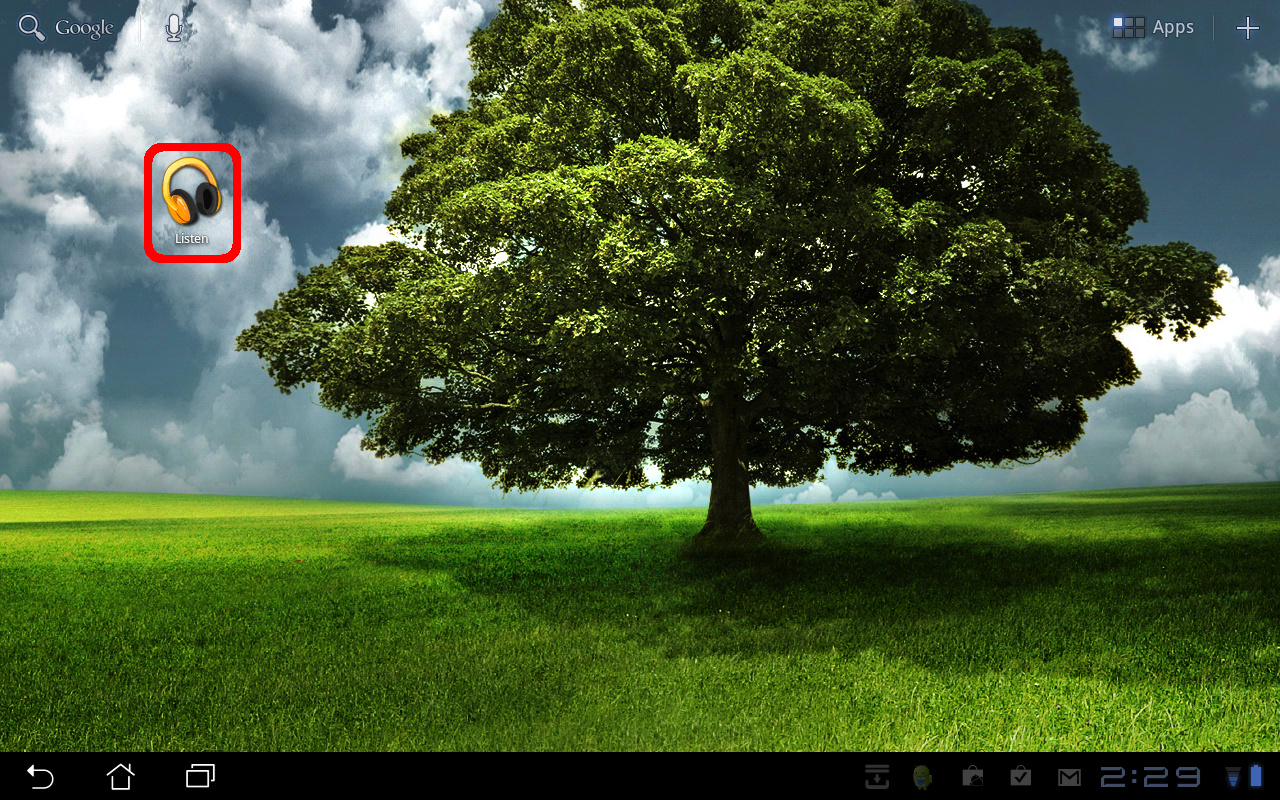Click the Apps text label
1280x800 pixels.
tap(1173, 28)
